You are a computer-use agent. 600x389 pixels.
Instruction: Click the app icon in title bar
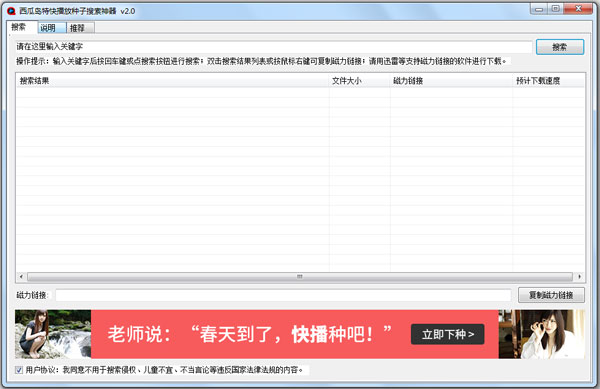coord(11,11)
